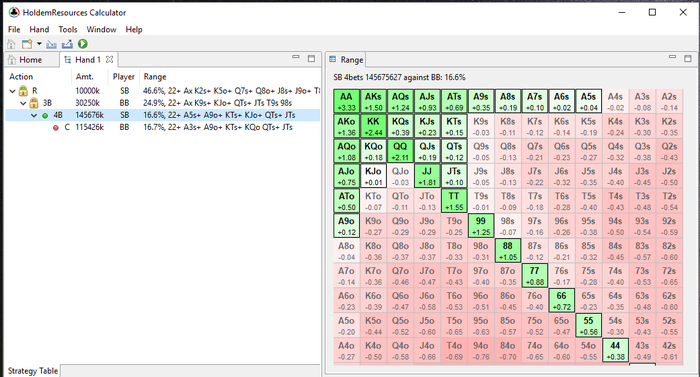
Task: Click the import toolbar icon
Action: click(x=51, y=44)
